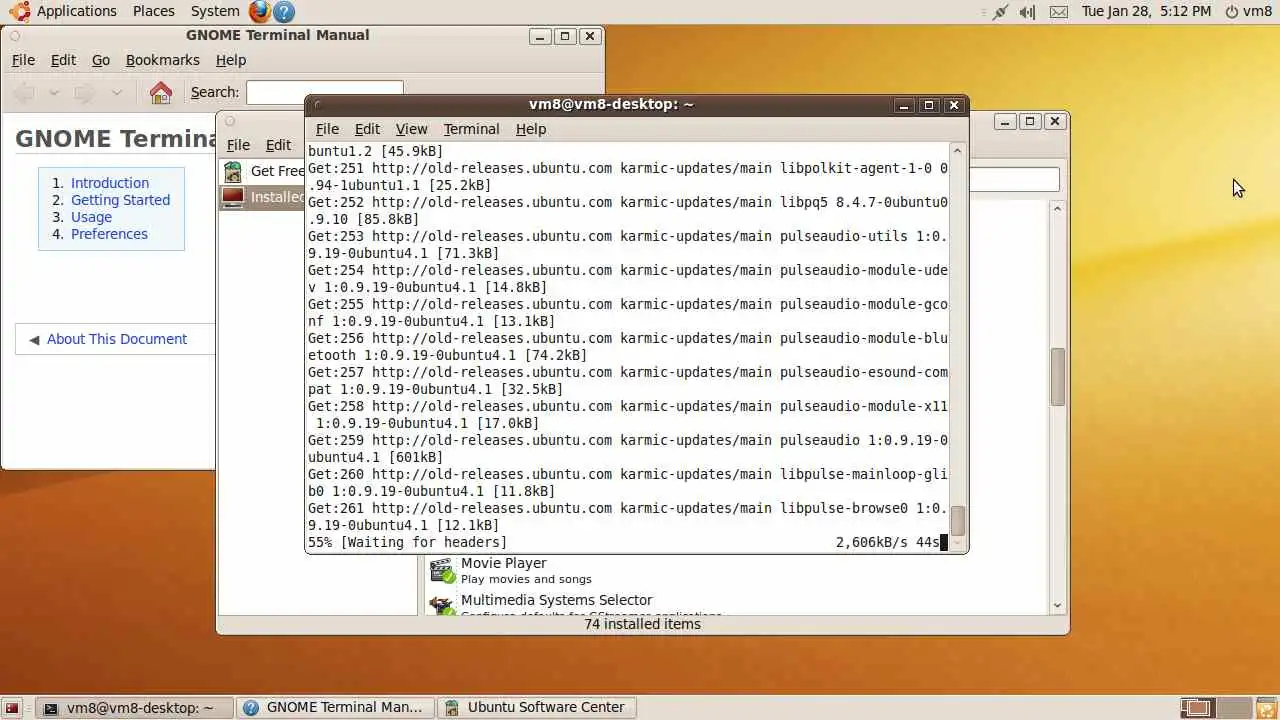
Task: Open Go menu in Terminal Manual
Action: point(101,60)
